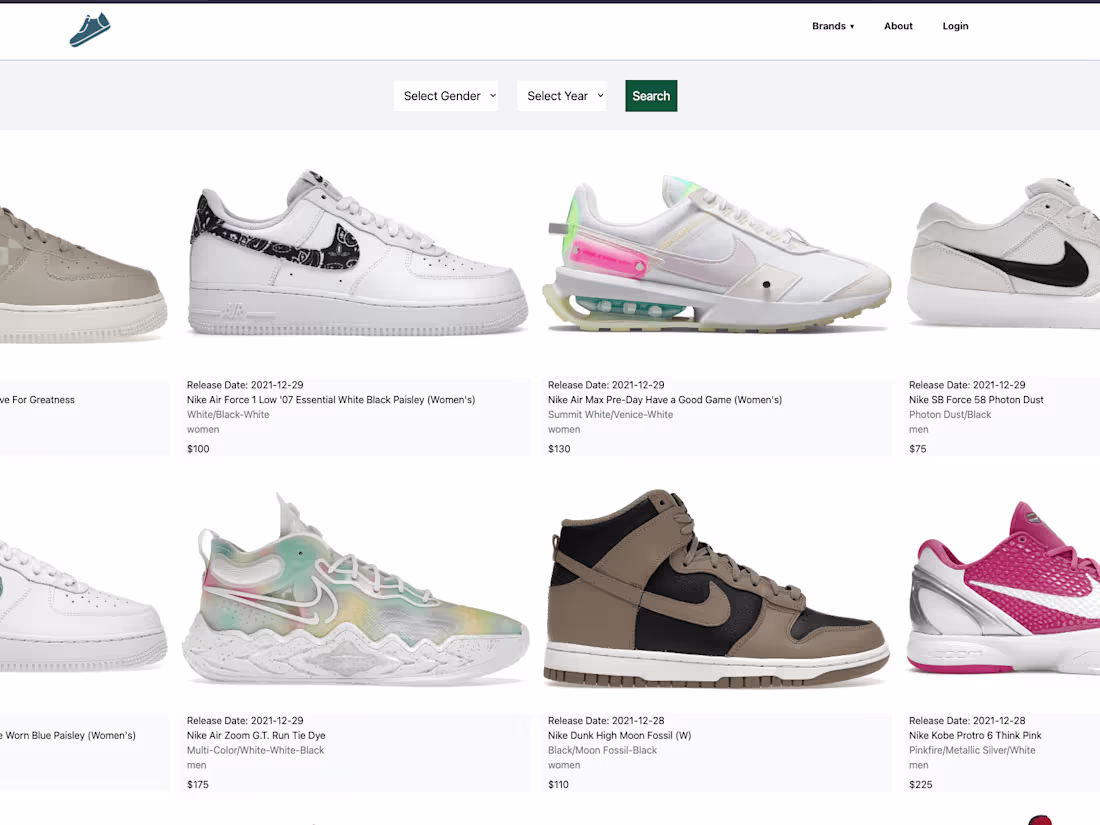Click the $175 price under Air Zoom G.T.
The height and width of the screenshot is (825, 1100).
197,784
